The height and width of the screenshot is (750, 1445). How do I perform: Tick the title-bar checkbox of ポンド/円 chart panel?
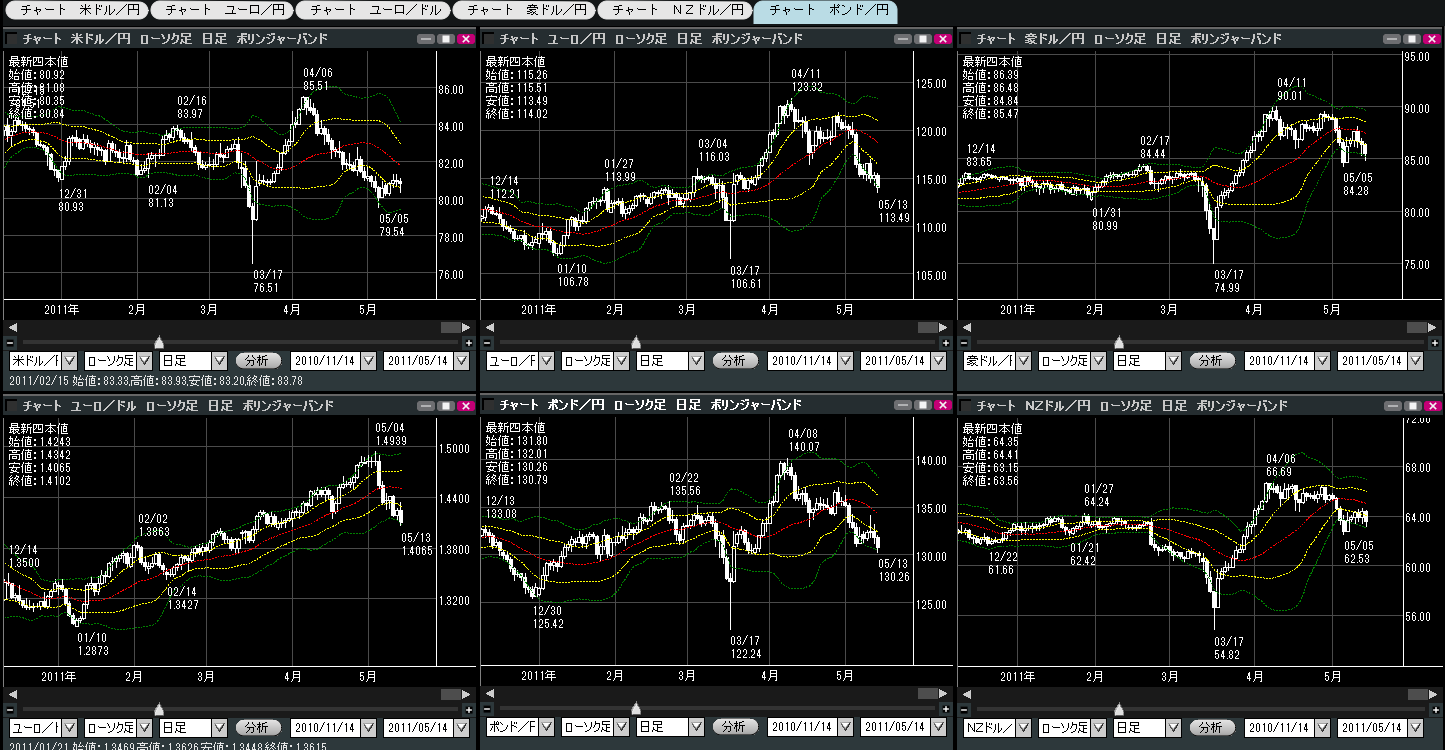click(489, 406)
